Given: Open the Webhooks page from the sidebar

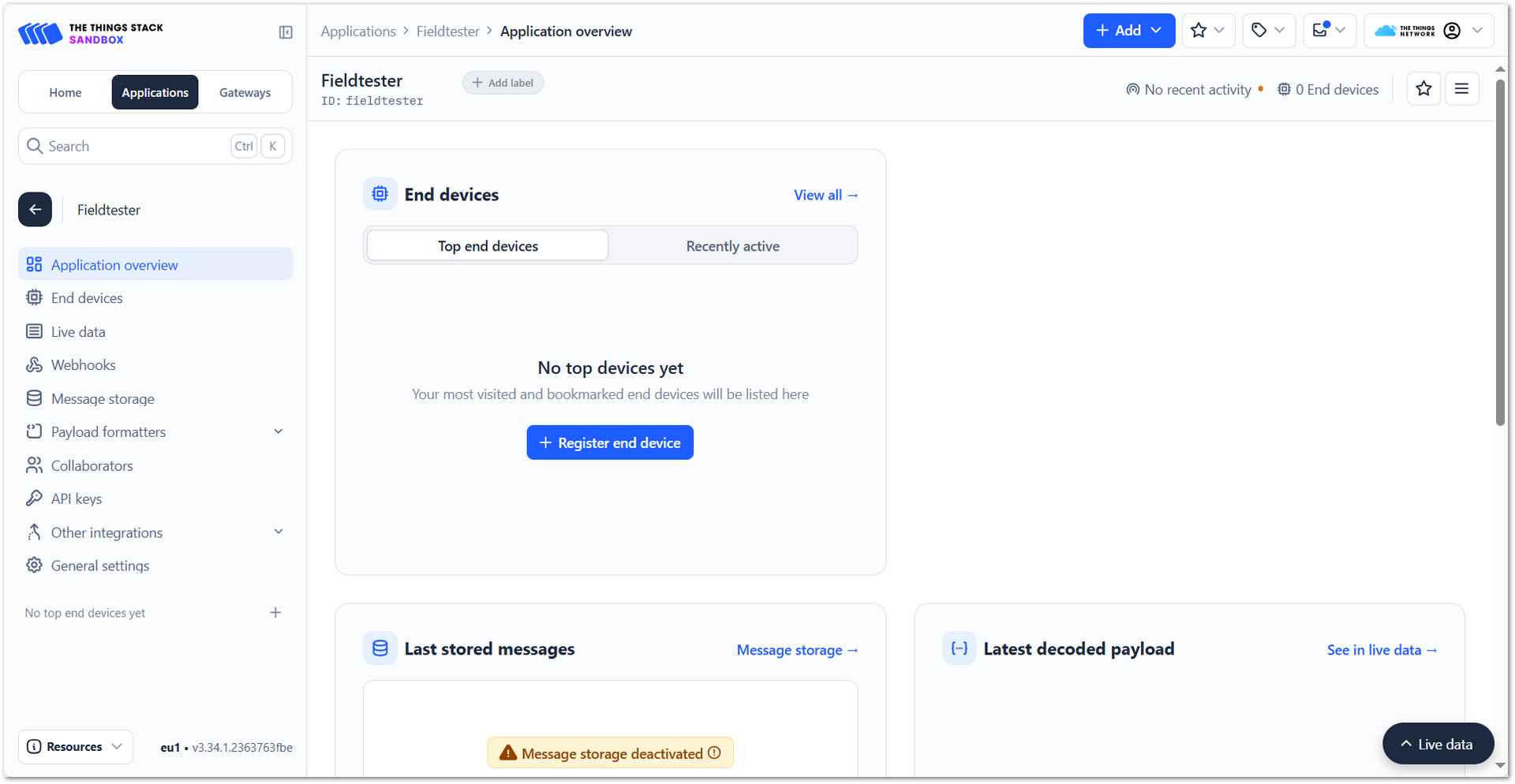Looking at the screenshot, I should [x=83, y=365].
